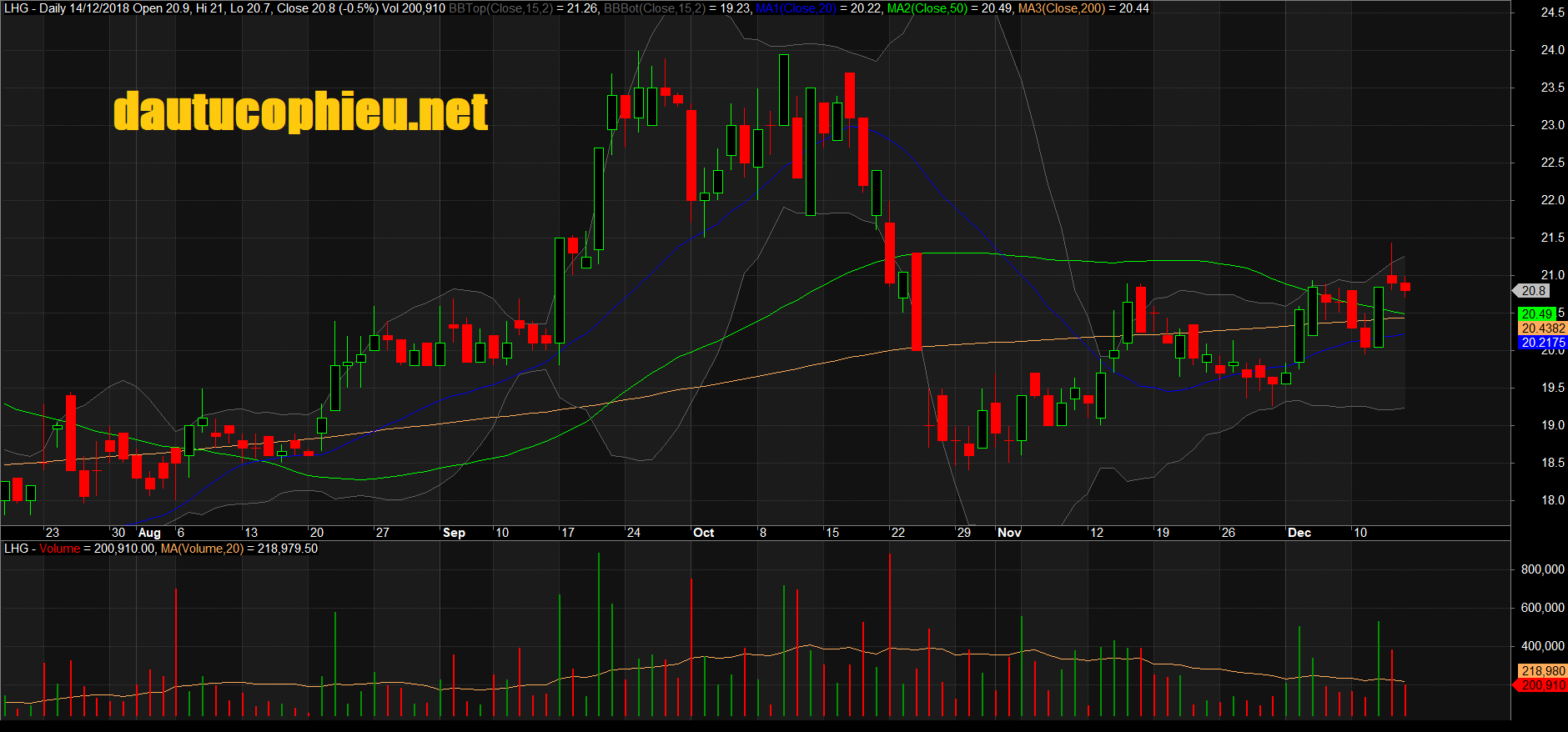Image resolution: width=1568 pixels, height=732 pixels.
Task: Click the '22' date label in October
Action: click(898, 533)
